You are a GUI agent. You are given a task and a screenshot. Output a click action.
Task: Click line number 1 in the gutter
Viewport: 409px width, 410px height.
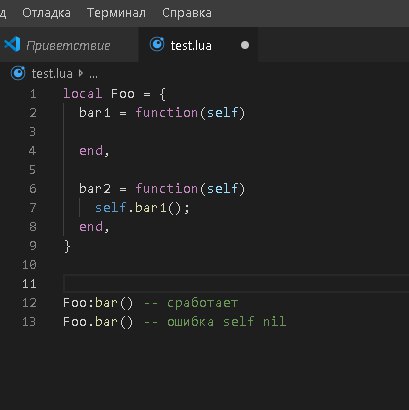[33, 94]
